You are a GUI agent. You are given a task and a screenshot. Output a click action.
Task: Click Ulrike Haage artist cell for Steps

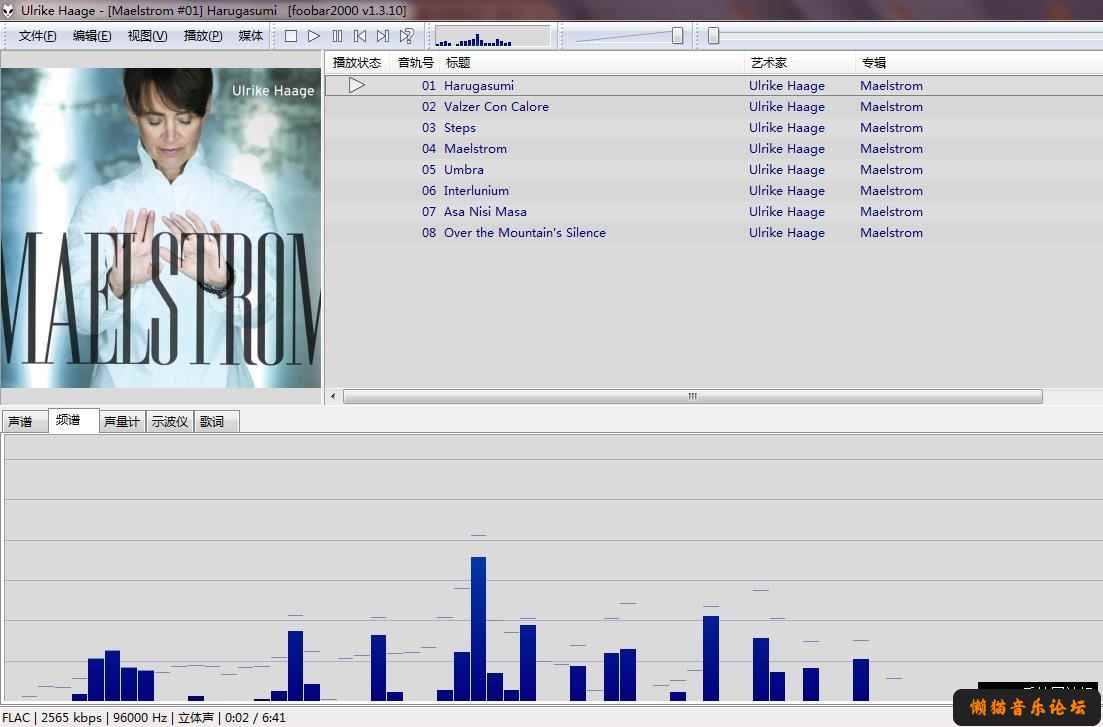tap(786, 128)
